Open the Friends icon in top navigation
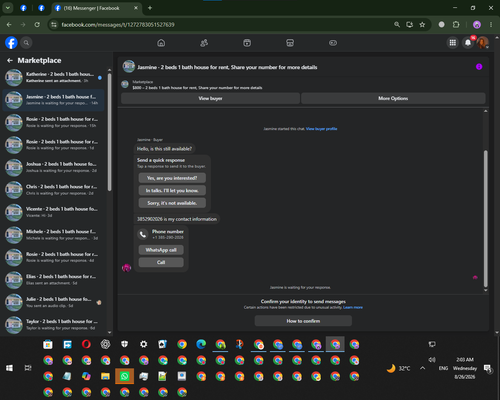The width and height of the screenshot is (500, 400). point(204,43)
